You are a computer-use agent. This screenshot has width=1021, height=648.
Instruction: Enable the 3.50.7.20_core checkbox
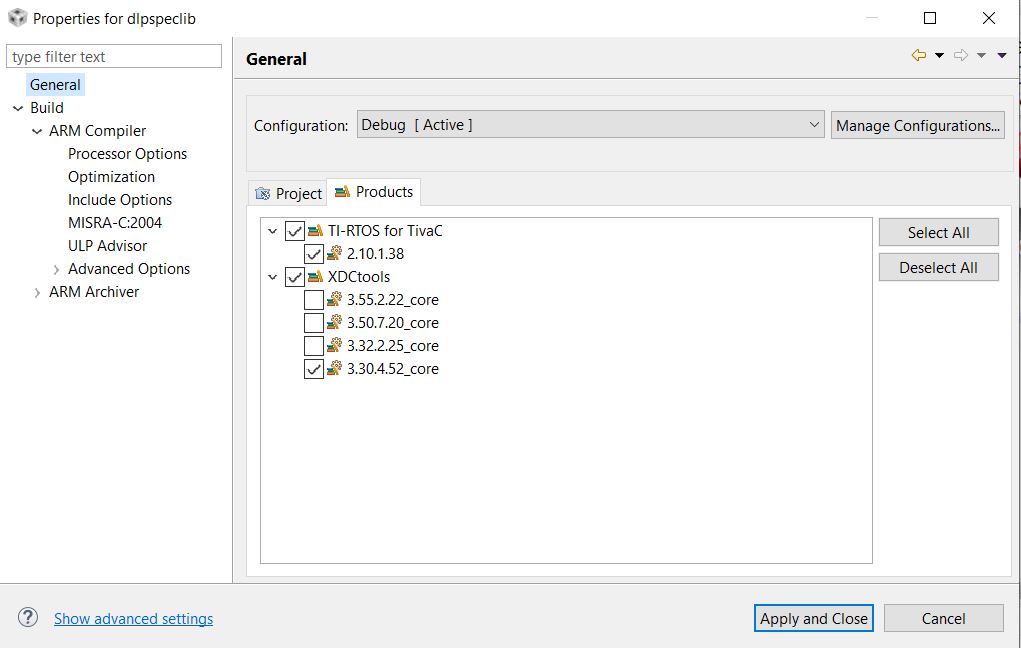point(313,323)
